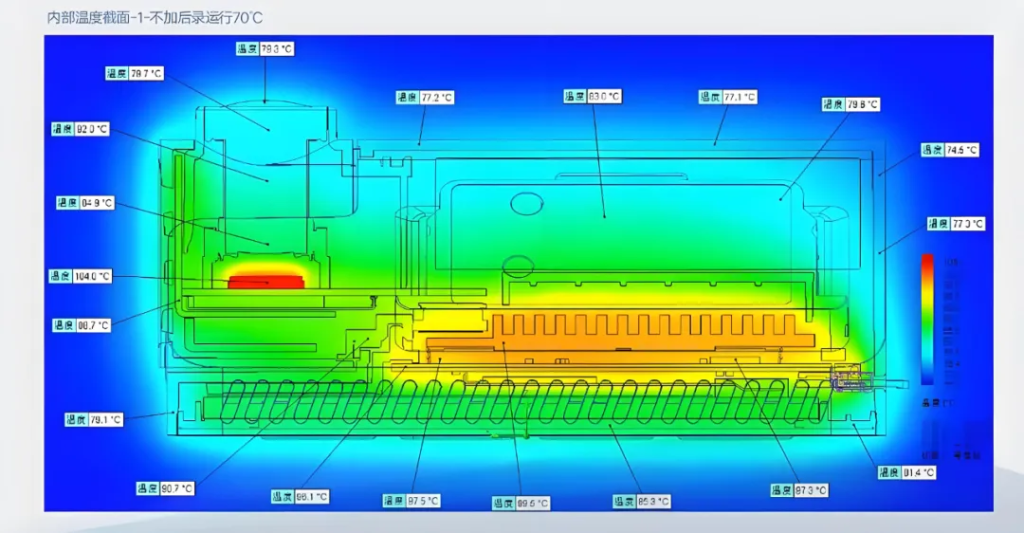This screenshot has height=533, width=1024.
Task: Select the 81.4 °C label bottom right
Action: tap(907, 472)
